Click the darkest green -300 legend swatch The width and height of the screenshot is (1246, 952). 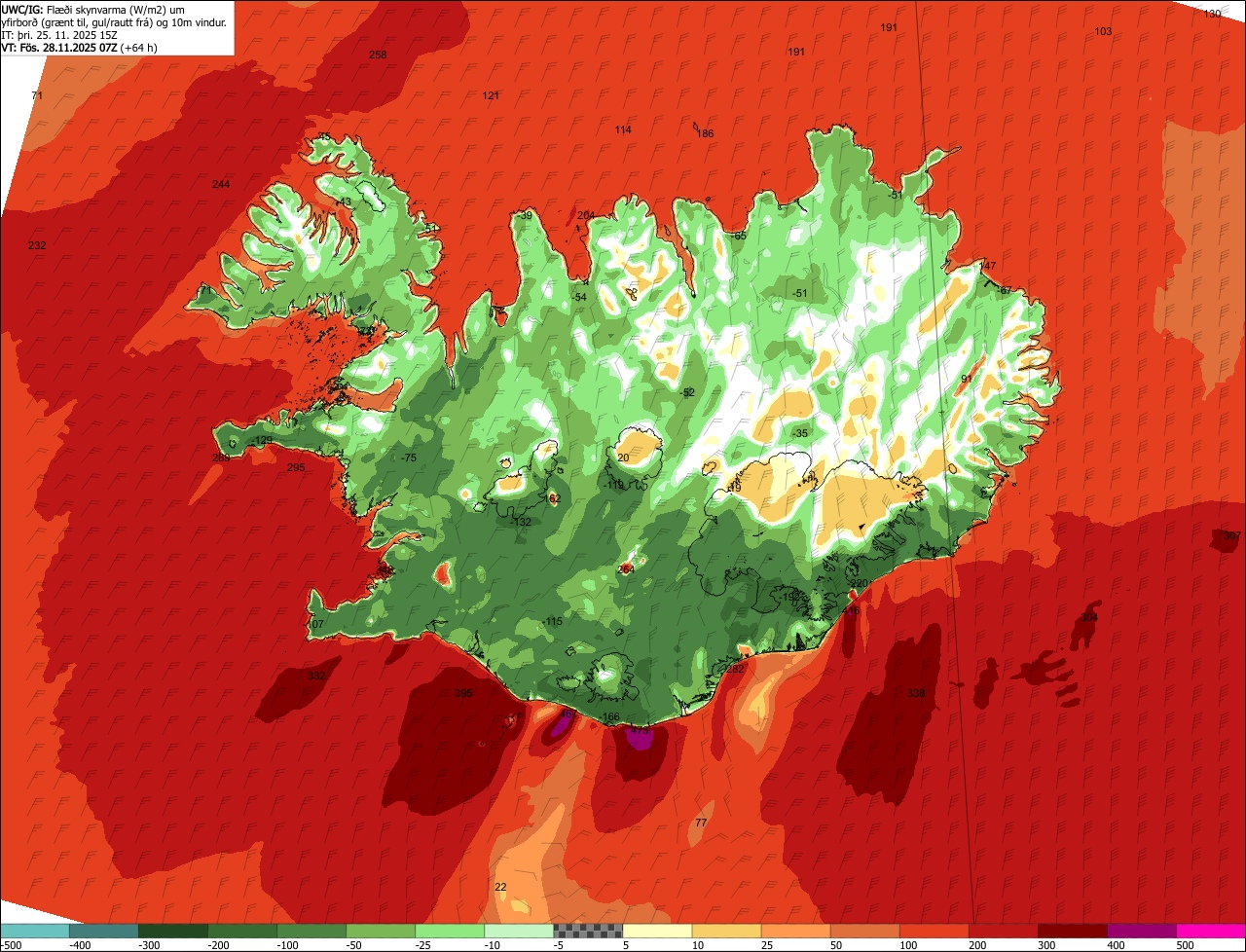pyautogui.click(x=172, y=931)
